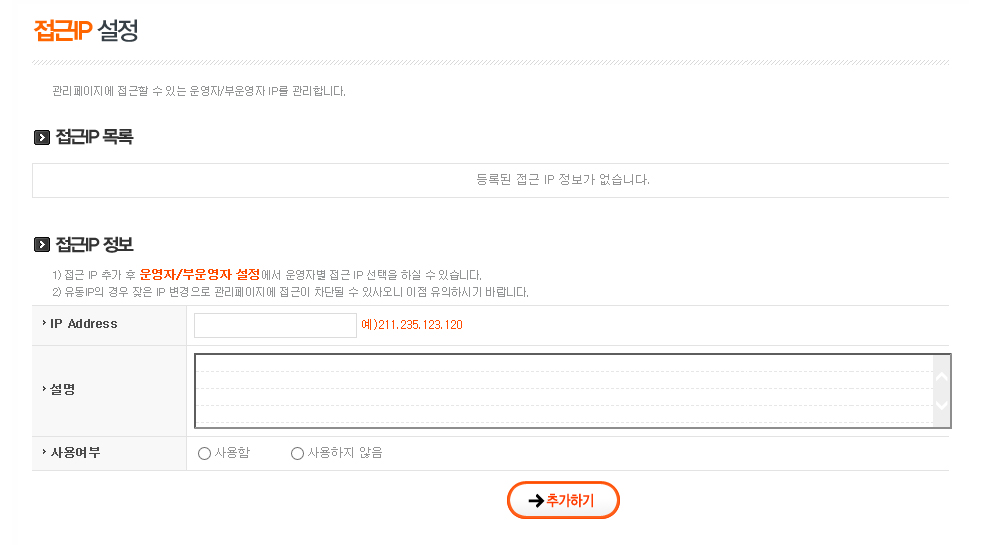The width and height of the screenshot is (1000, 545).
Task: Click the empty 등록된 접근 IP 정보가 없습니다 row
Action: coord(563,181)
